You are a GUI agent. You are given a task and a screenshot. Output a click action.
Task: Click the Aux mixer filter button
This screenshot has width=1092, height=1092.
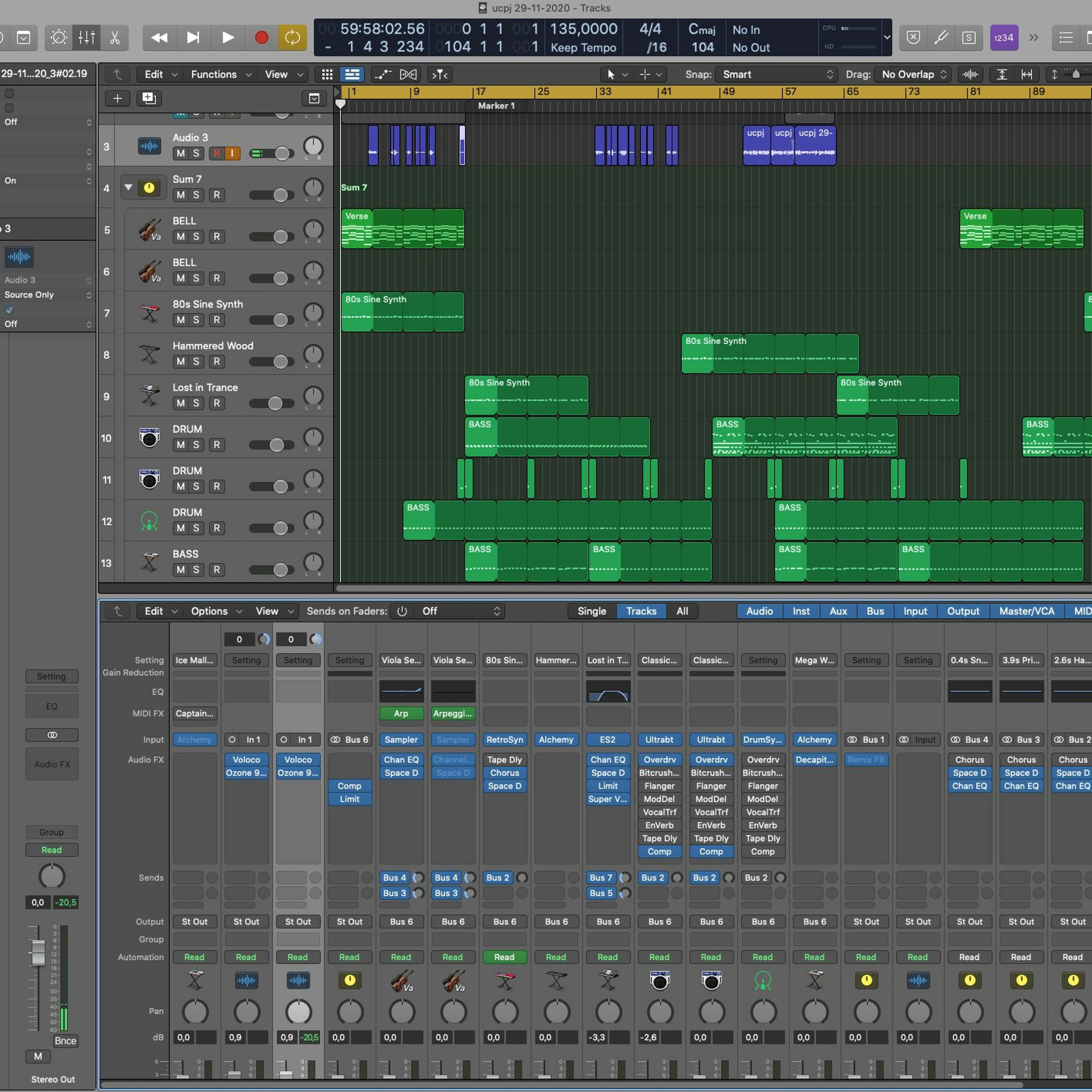(838, 611)
